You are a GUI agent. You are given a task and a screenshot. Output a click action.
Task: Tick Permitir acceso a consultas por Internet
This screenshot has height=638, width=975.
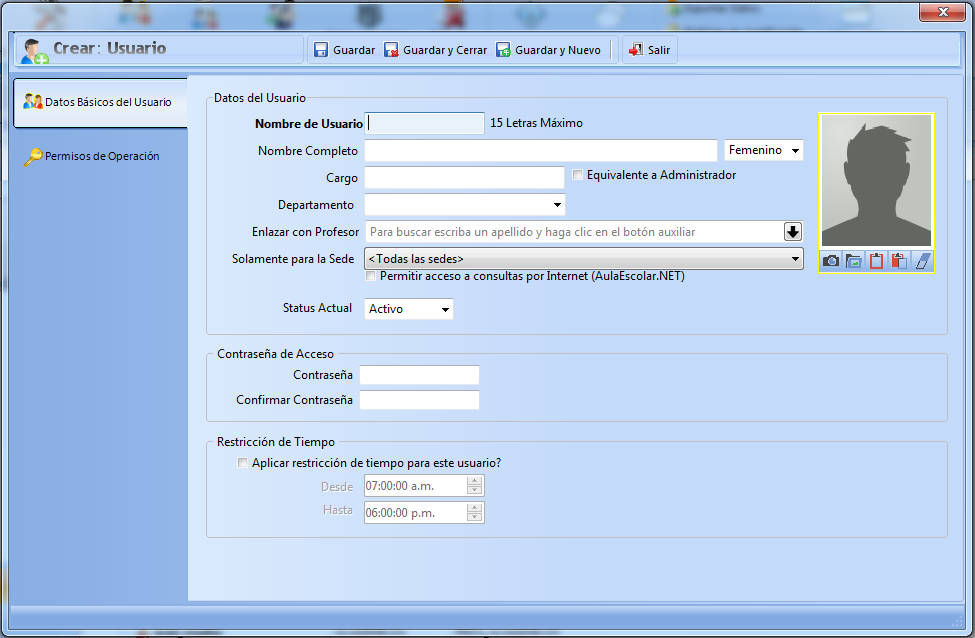[x=371, y=276]
